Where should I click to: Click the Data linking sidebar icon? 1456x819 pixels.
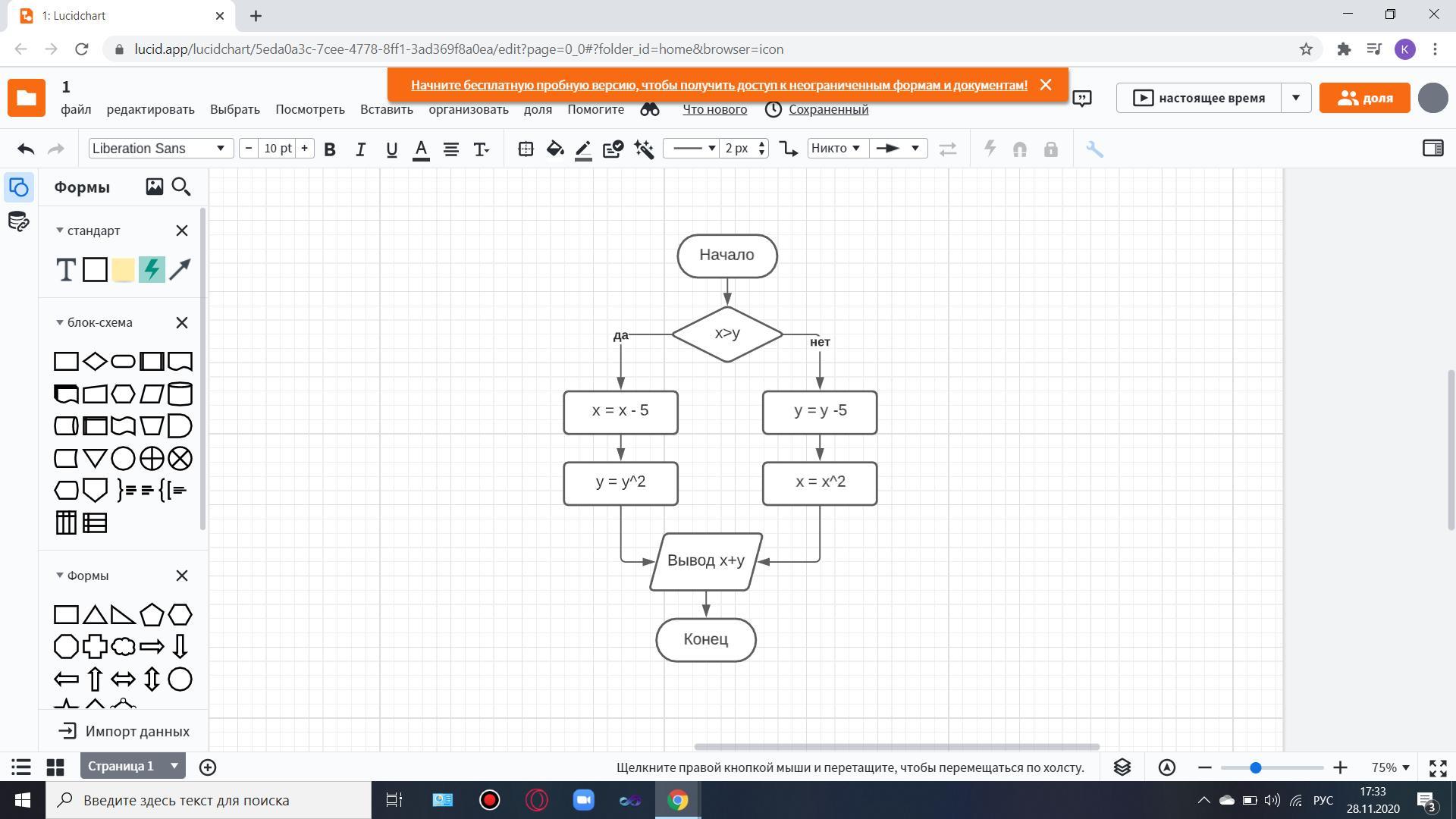point(18,221)
